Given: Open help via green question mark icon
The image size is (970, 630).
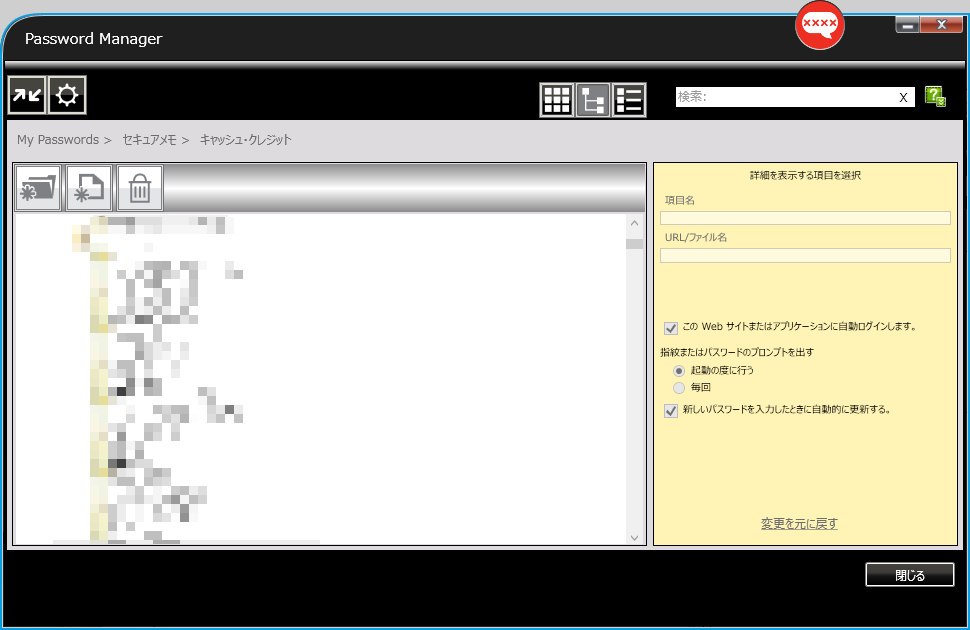Looking at the screenshot, I should coord(935,97).
